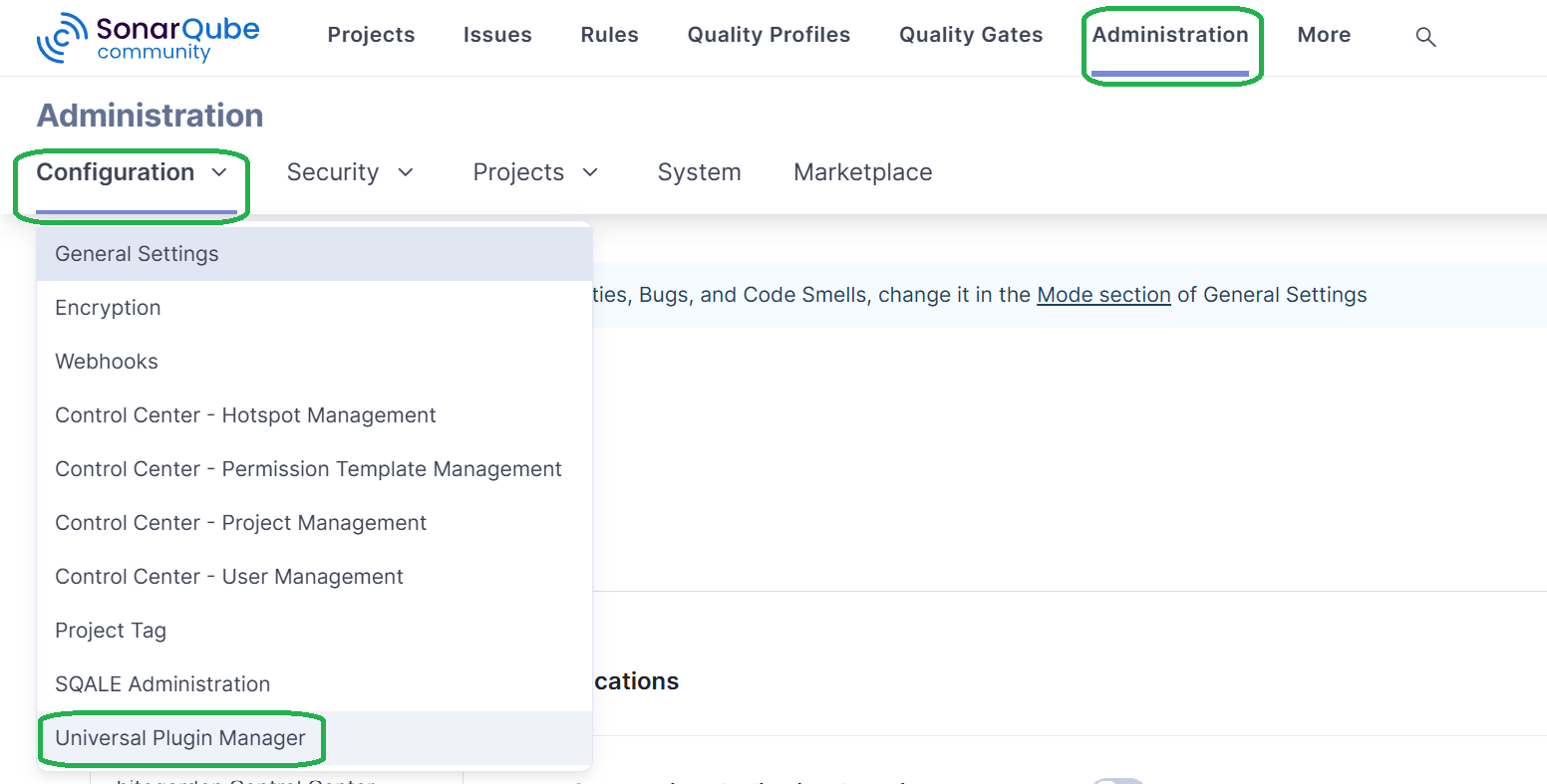Image resolution: width=1547 pixels, height=784 pixels.
Task: Open Control Center - User Management
Action: pos(229,577)
